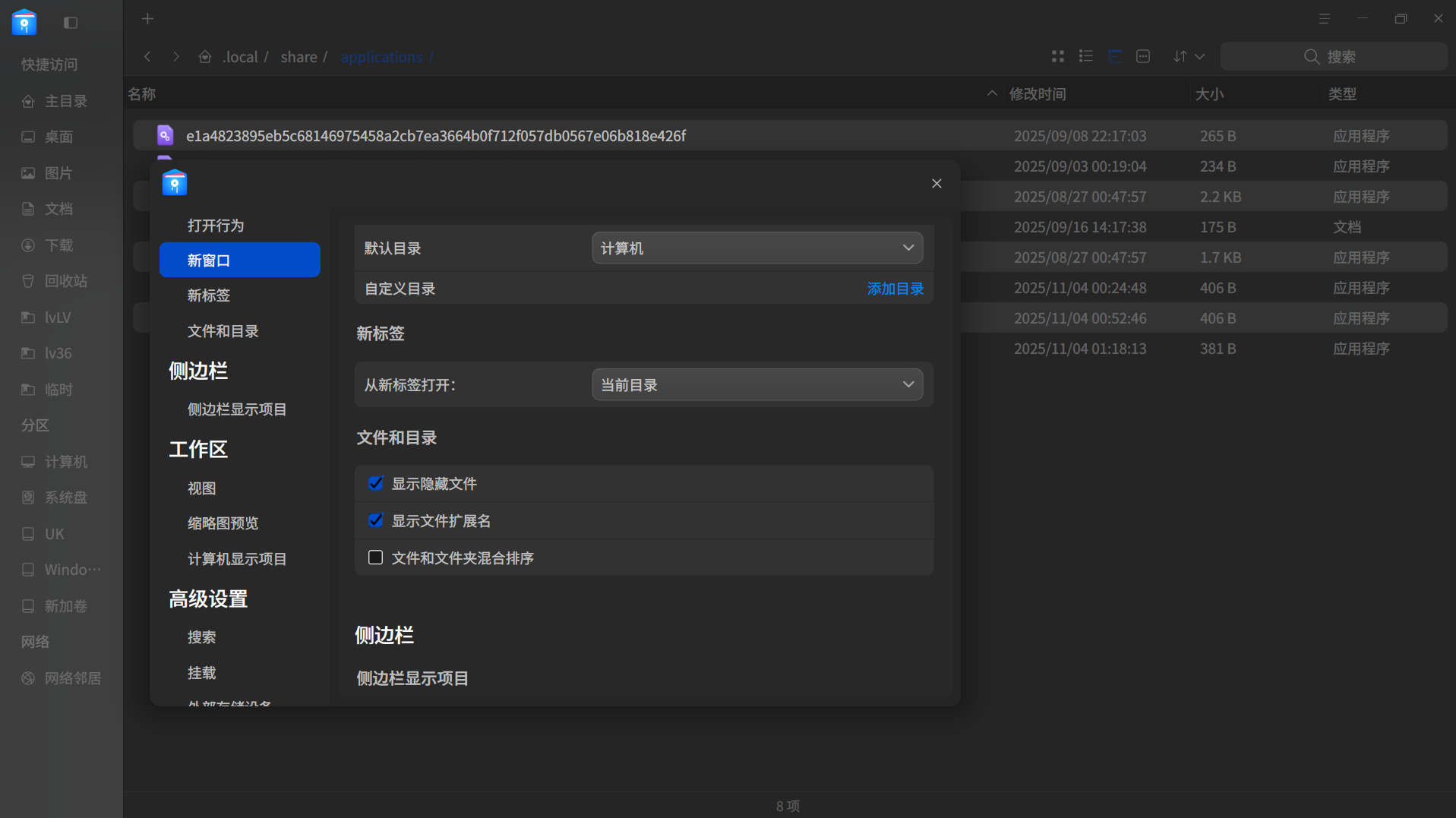This screenshot has width=1456, height=818.
Task: Go back with the left arrow
Action: pos(147,57)
